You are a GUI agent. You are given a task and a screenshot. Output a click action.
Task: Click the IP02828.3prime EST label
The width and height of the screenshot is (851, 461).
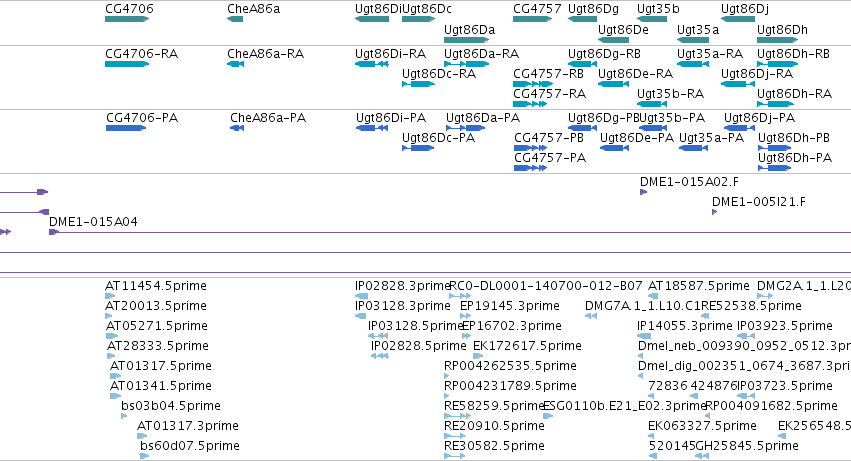pyautogui.click(x=403, y=286)
